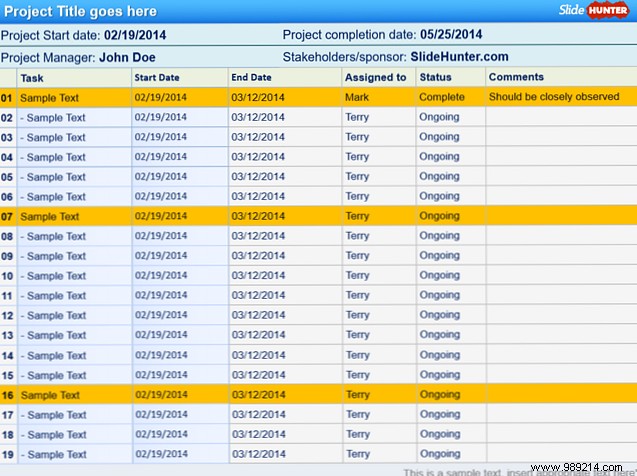637x476 pixels.
Task: Select the Comments column header
Action: [x=517, y=77]
